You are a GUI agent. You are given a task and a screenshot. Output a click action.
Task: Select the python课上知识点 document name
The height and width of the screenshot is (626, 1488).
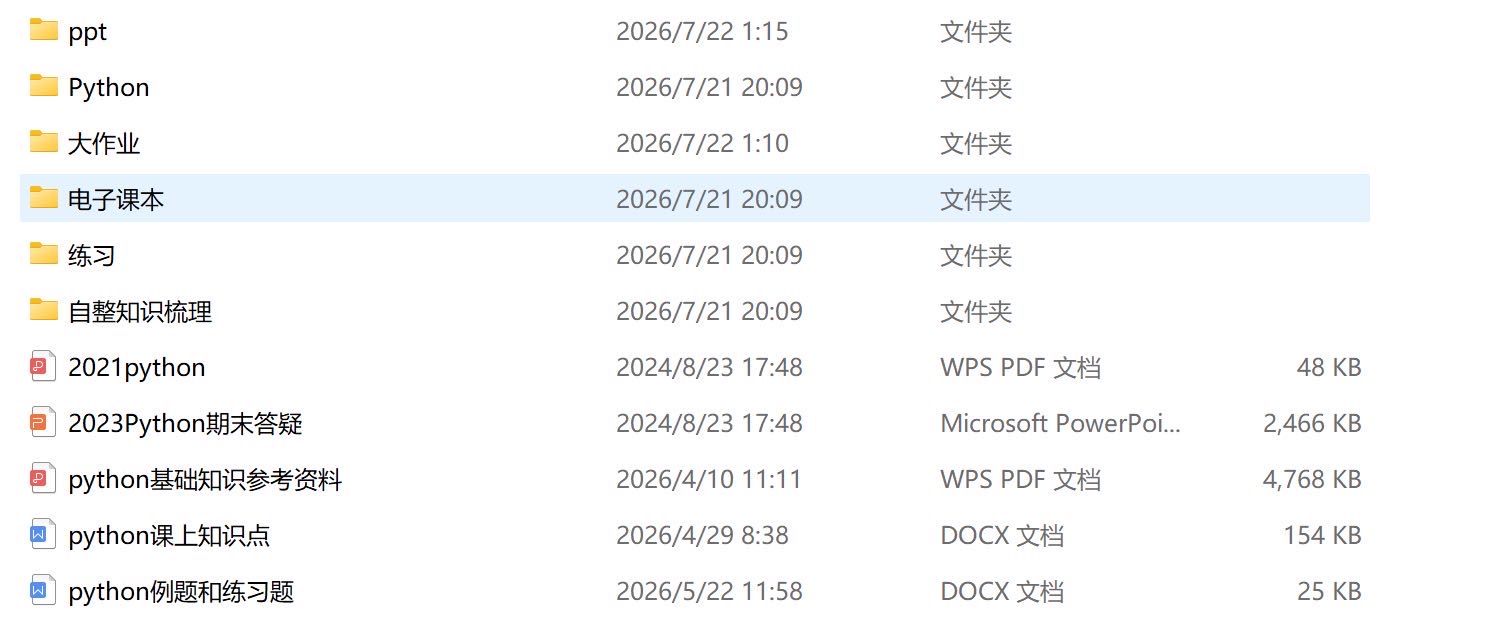[169, 536]
